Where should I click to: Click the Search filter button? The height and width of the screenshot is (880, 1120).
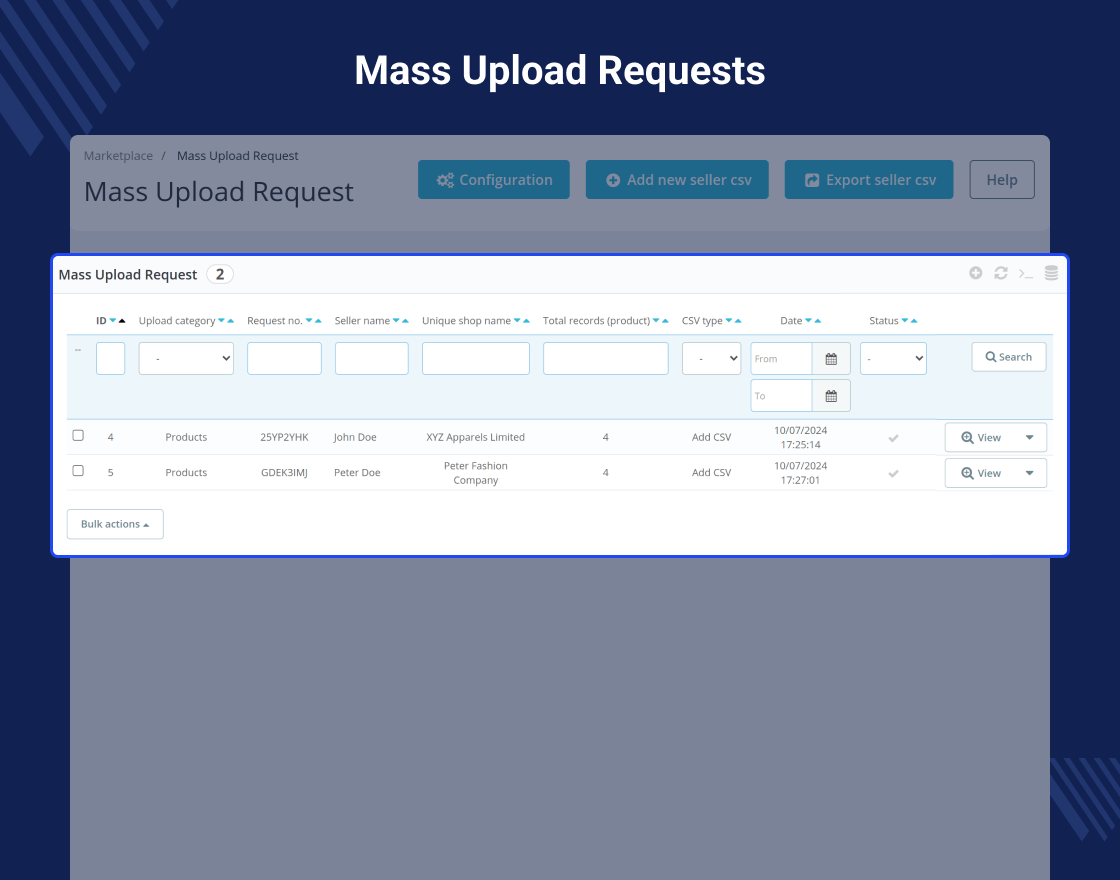tap(1009, 357)
